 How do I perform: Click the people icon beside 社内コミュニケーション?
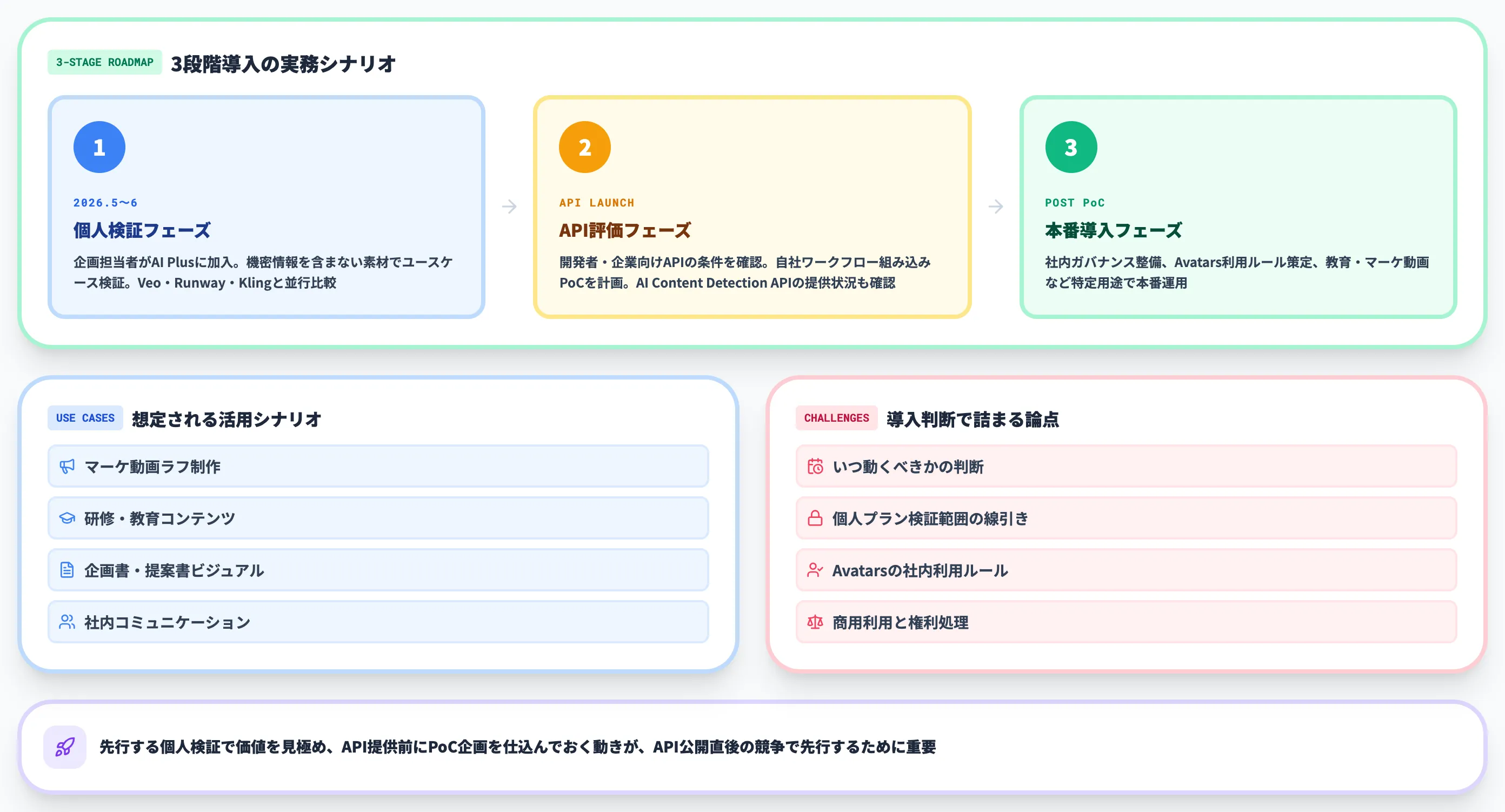[x=67, y=622]
